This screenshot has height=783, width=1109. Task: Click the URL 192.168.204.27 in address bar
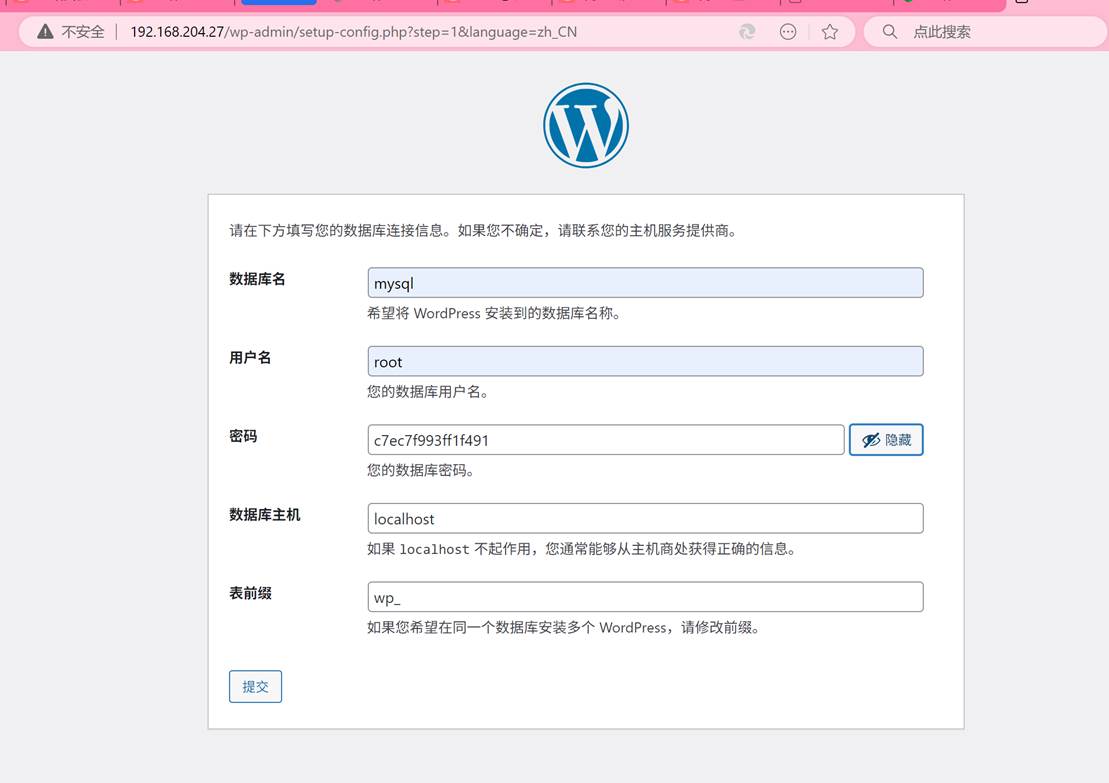(354, 32)
